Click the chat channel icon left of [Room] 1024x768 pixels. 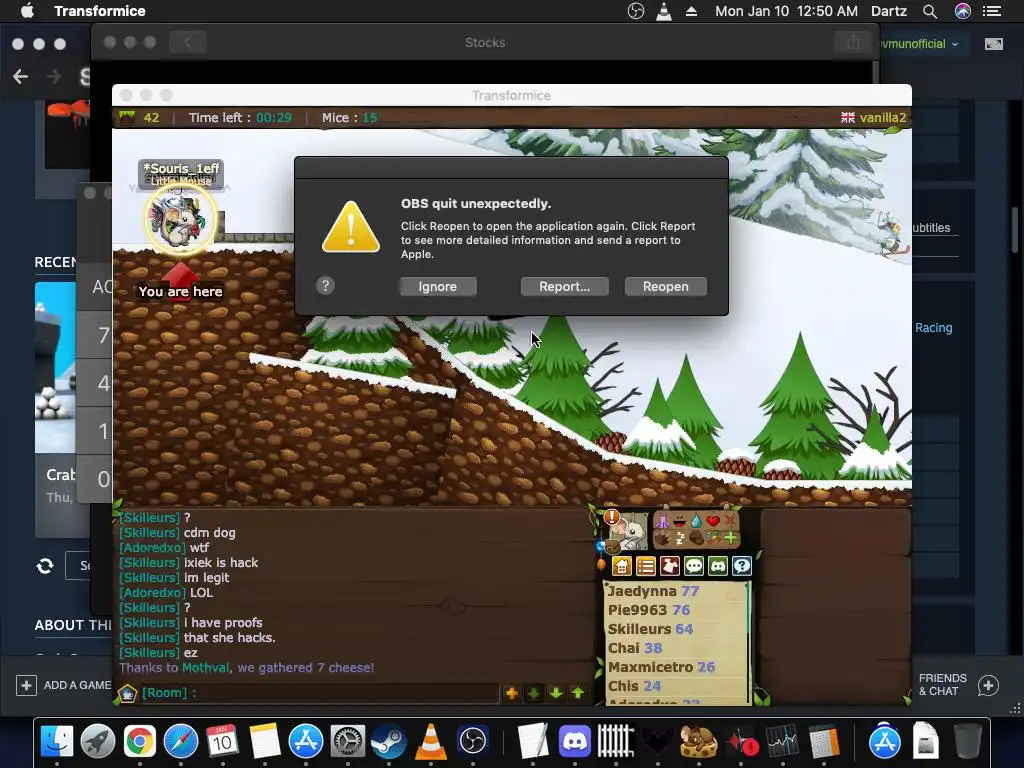point(127,693)
